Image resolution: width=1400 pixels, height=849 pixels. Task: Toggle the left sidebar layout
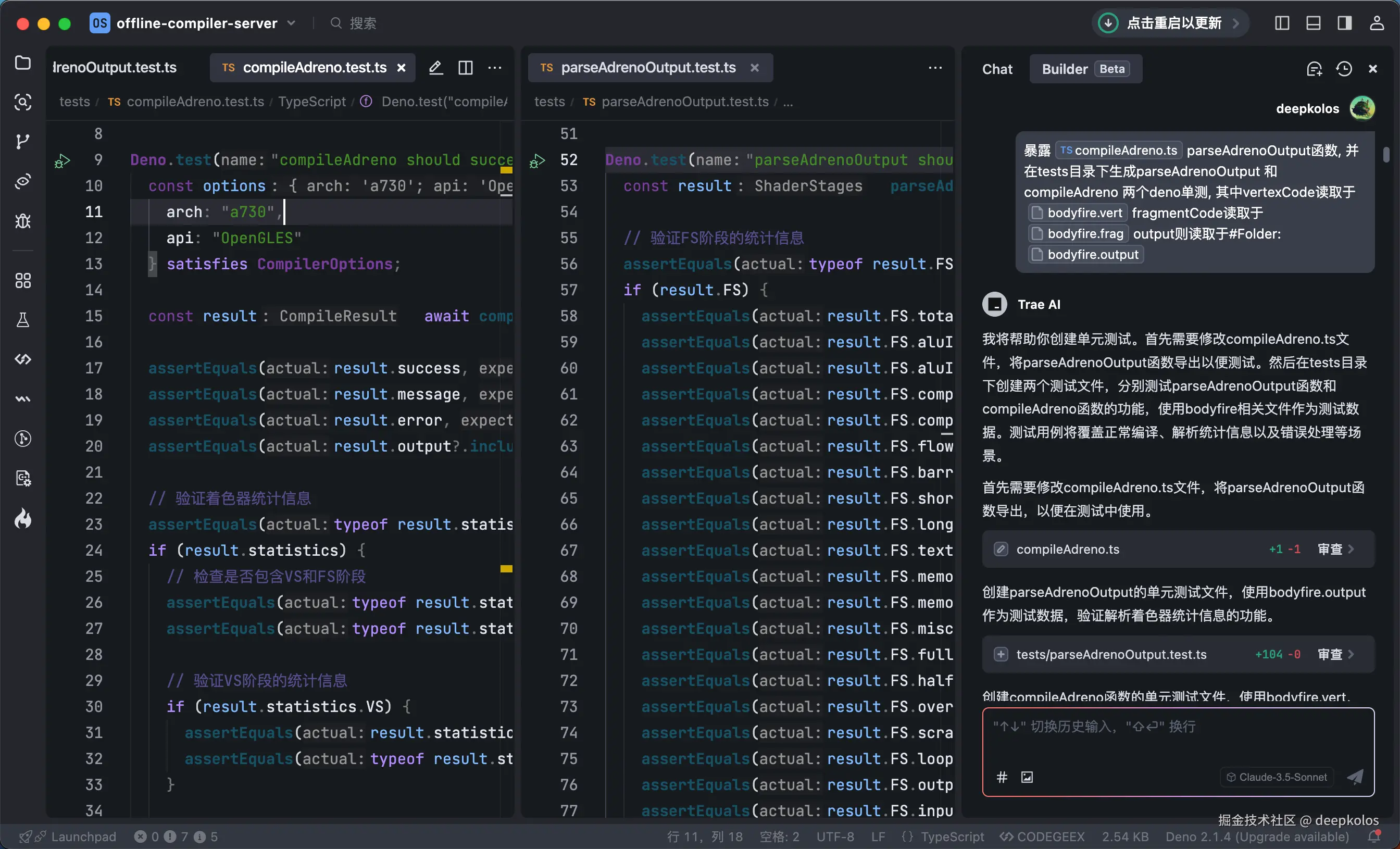[x=1282, y=23]
